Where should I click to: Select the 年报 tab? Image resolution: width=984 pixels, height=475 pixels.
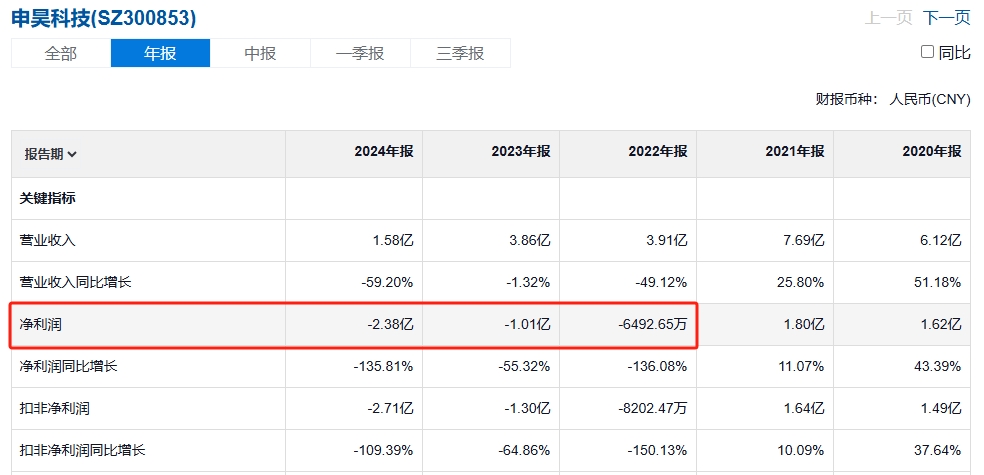[161, 53]
